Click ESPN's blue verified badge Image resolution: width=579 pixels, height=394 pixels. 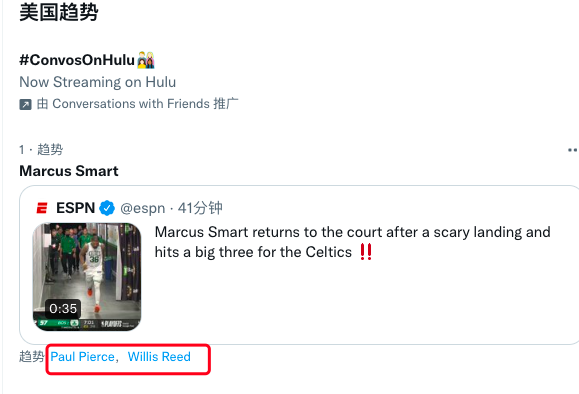(107, 208)
